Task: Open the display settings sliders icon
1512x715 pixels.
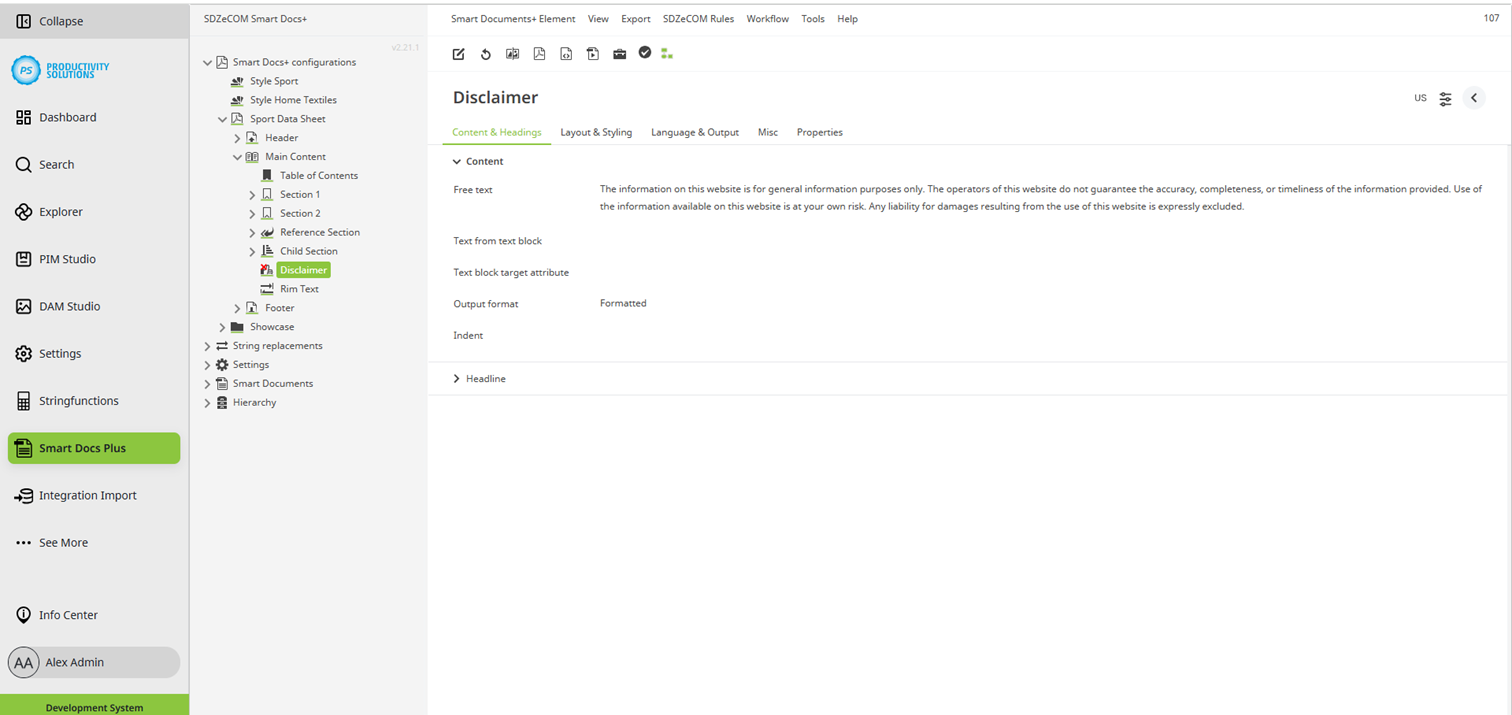Action: pos(1446,99)
